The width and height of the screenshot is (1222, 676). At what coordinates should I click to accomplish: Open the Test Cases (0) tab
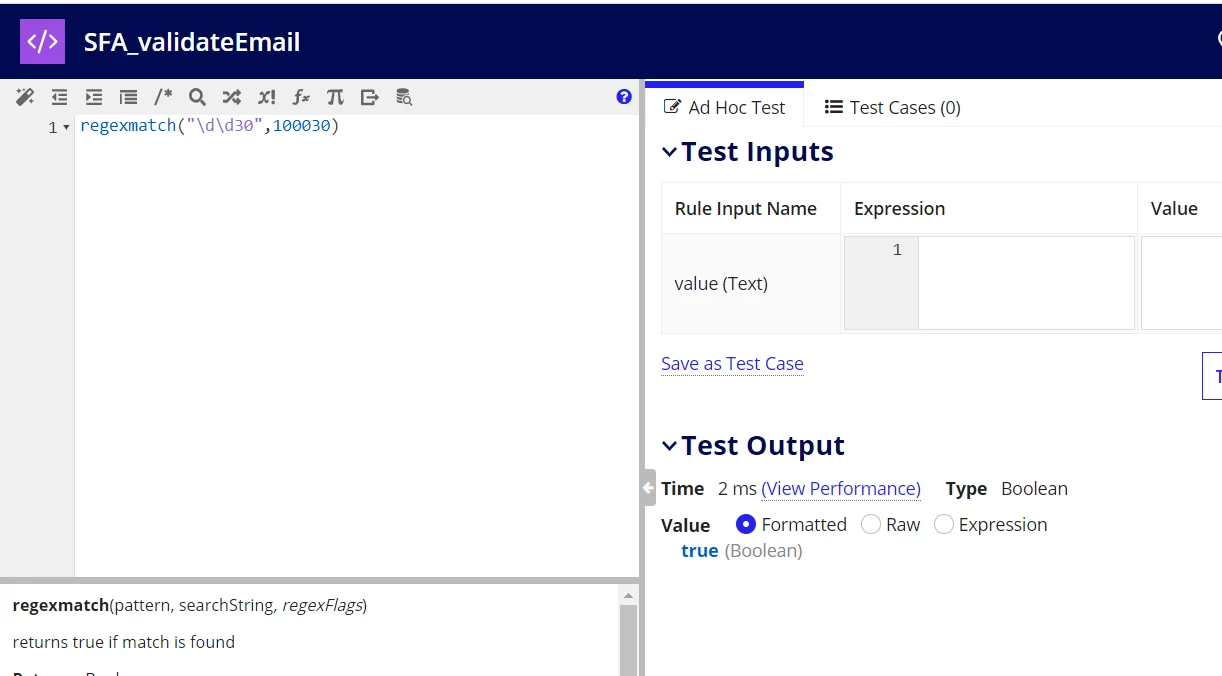point(892,107)
